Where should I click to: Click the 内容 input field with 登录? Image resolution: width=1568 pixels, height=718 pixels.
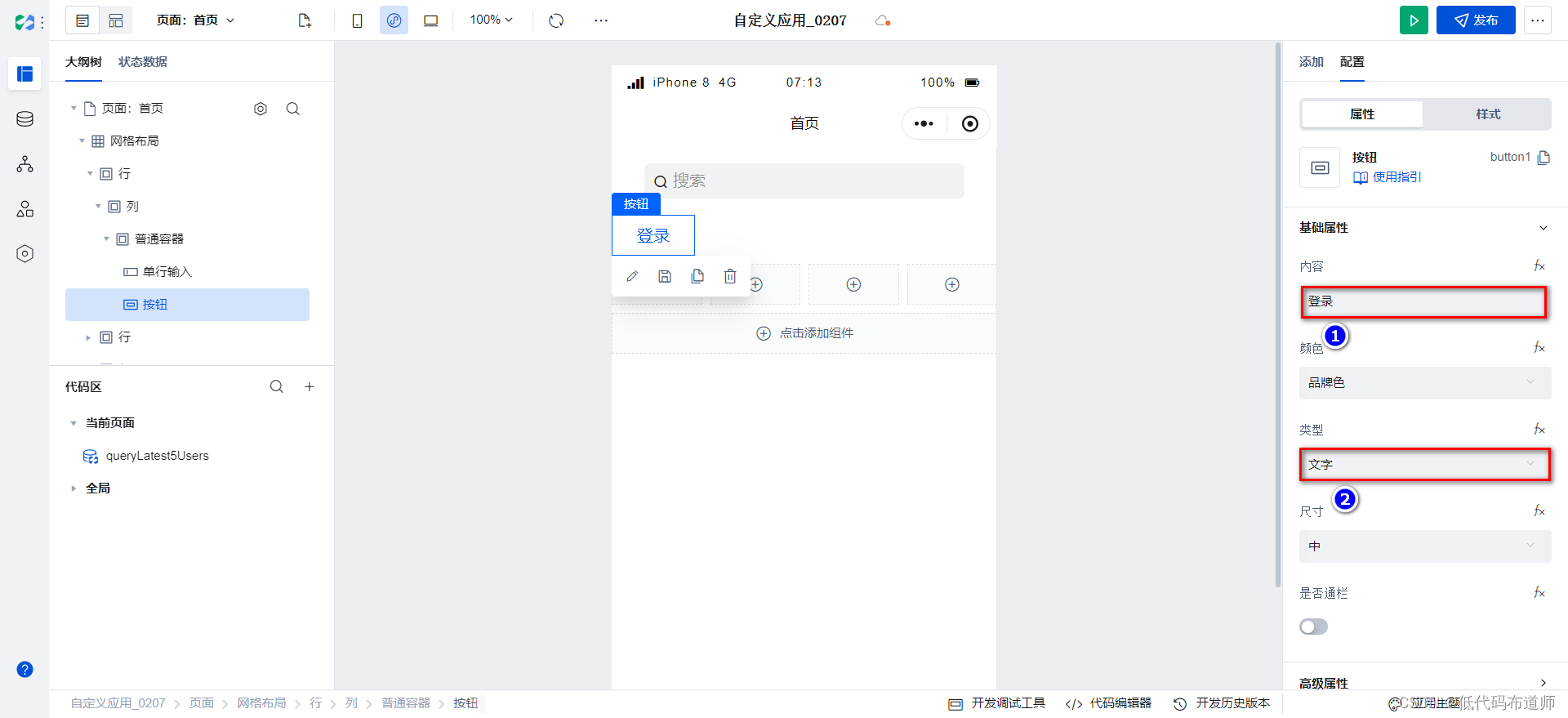pos(1423,301)
